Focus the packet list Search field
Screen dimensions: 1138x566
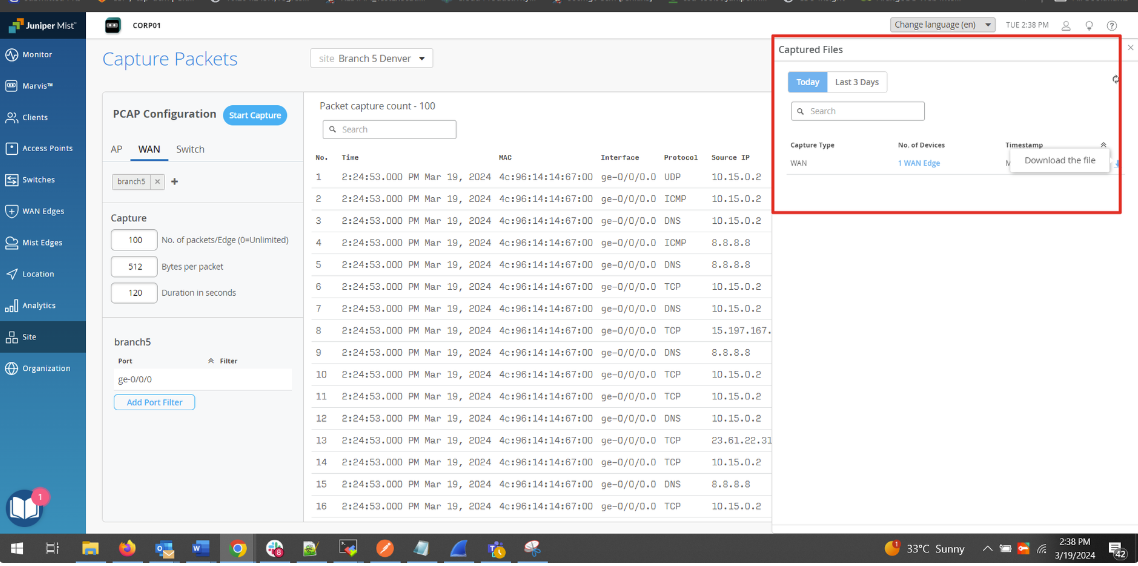click(x=390, y=129)
